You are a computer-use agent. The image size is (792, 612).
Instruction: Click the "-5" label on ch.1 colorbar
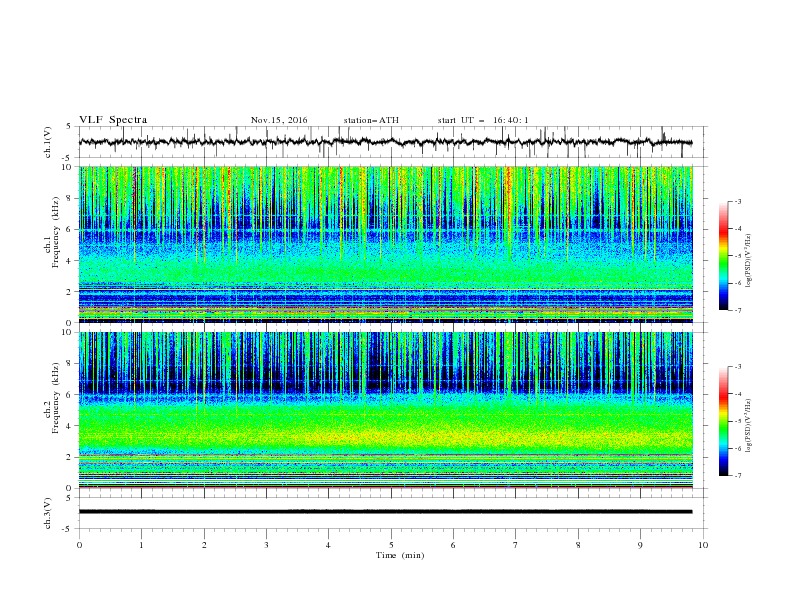(x=738, y=256)
